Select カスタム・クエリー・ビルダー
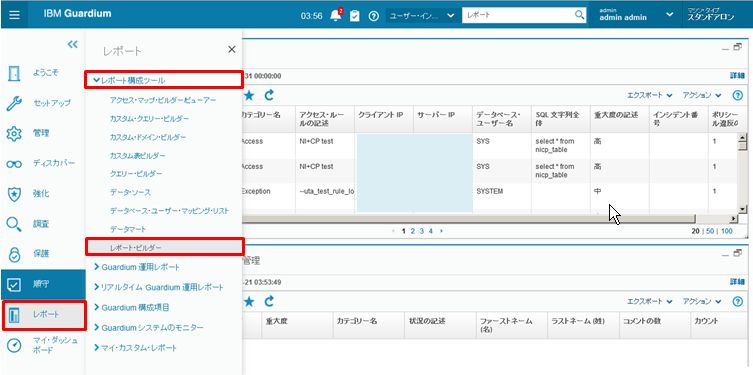The image size is (753, 375). point(149,118)
